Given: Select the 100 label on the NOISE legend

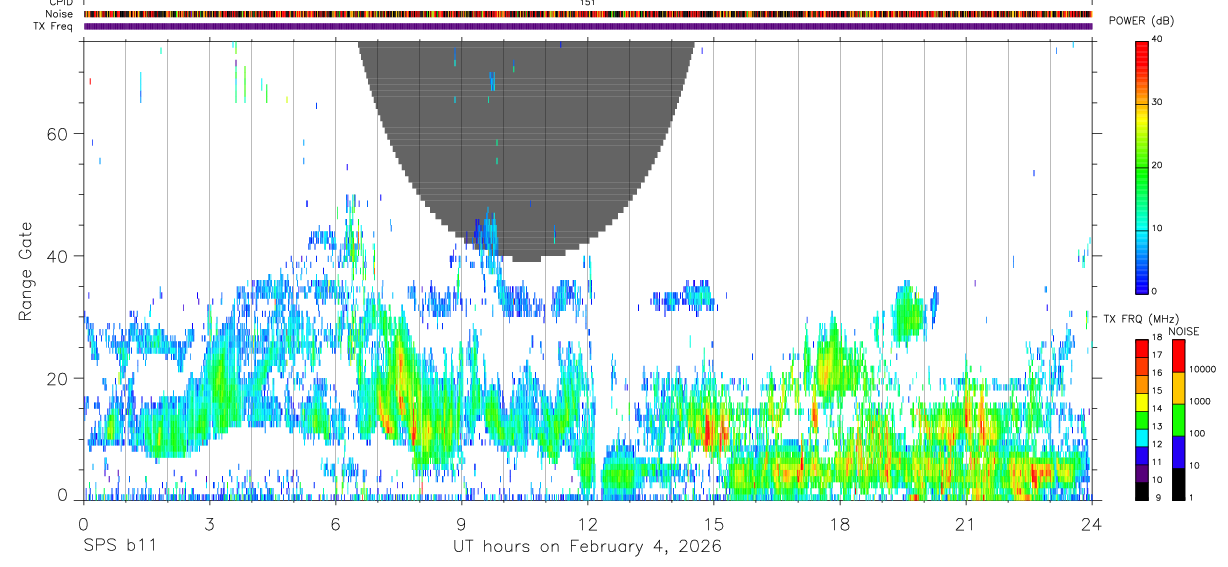Looking at the screenshot, I should [1197, 433].
